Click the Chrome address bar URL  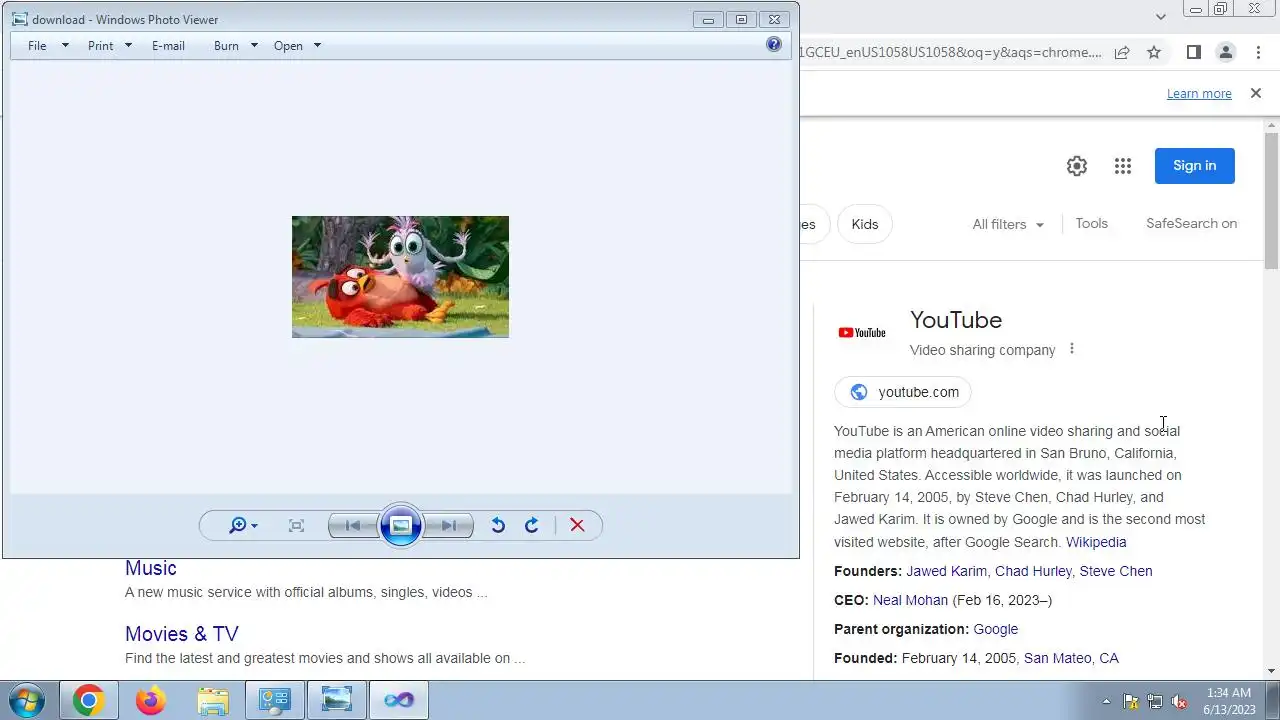tap(951, 52)
